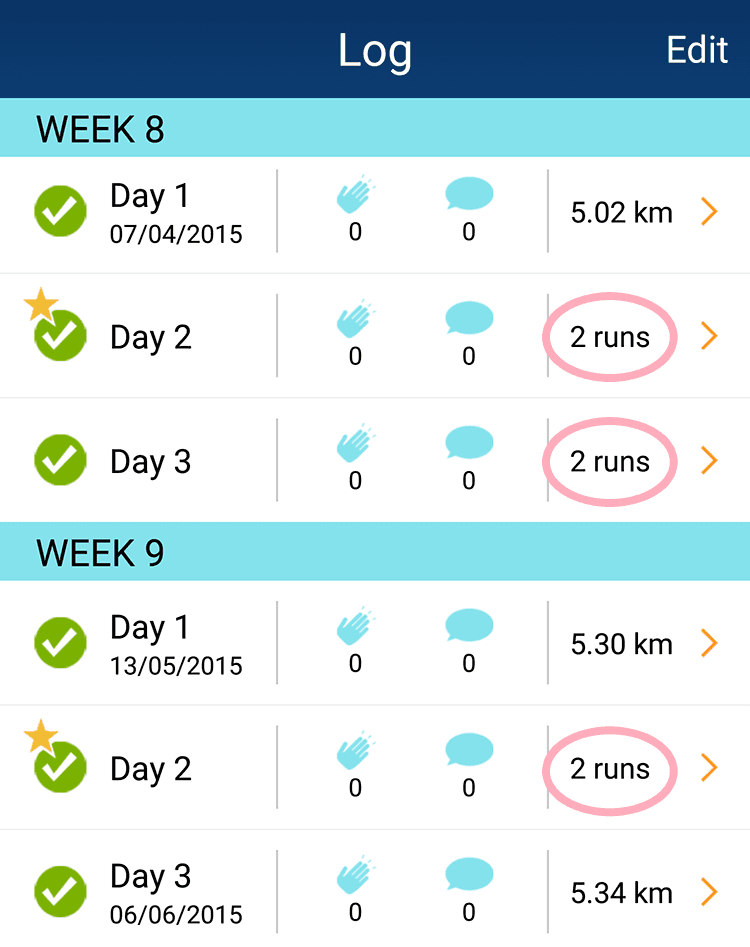Tap the clap icon for Week 9 Day 1
The width and height of the screenshot is (750, 947).
point(355,627)
